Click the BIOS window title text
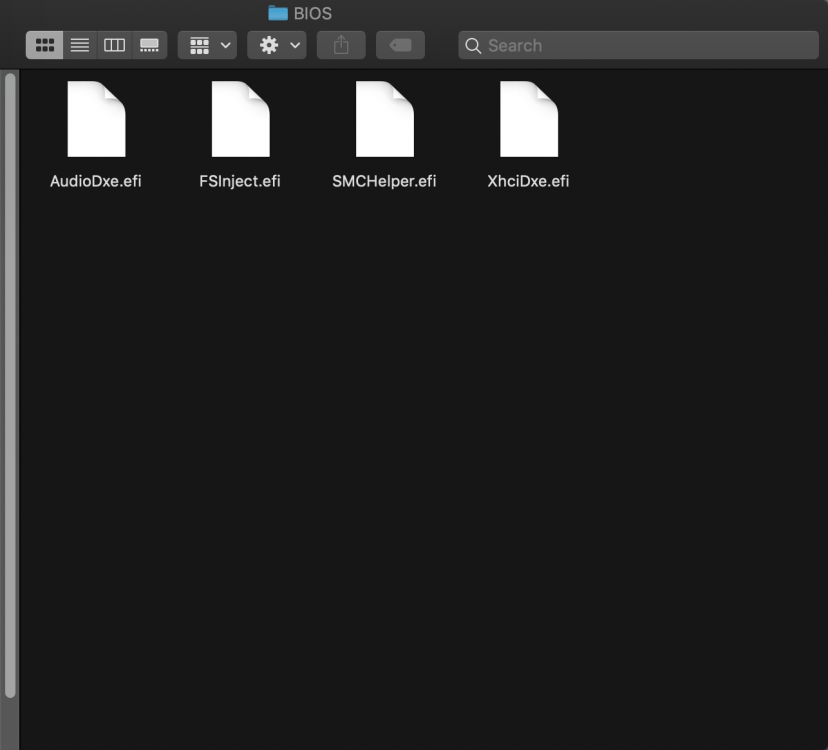 pyautogui.click(x=313, y=13)
